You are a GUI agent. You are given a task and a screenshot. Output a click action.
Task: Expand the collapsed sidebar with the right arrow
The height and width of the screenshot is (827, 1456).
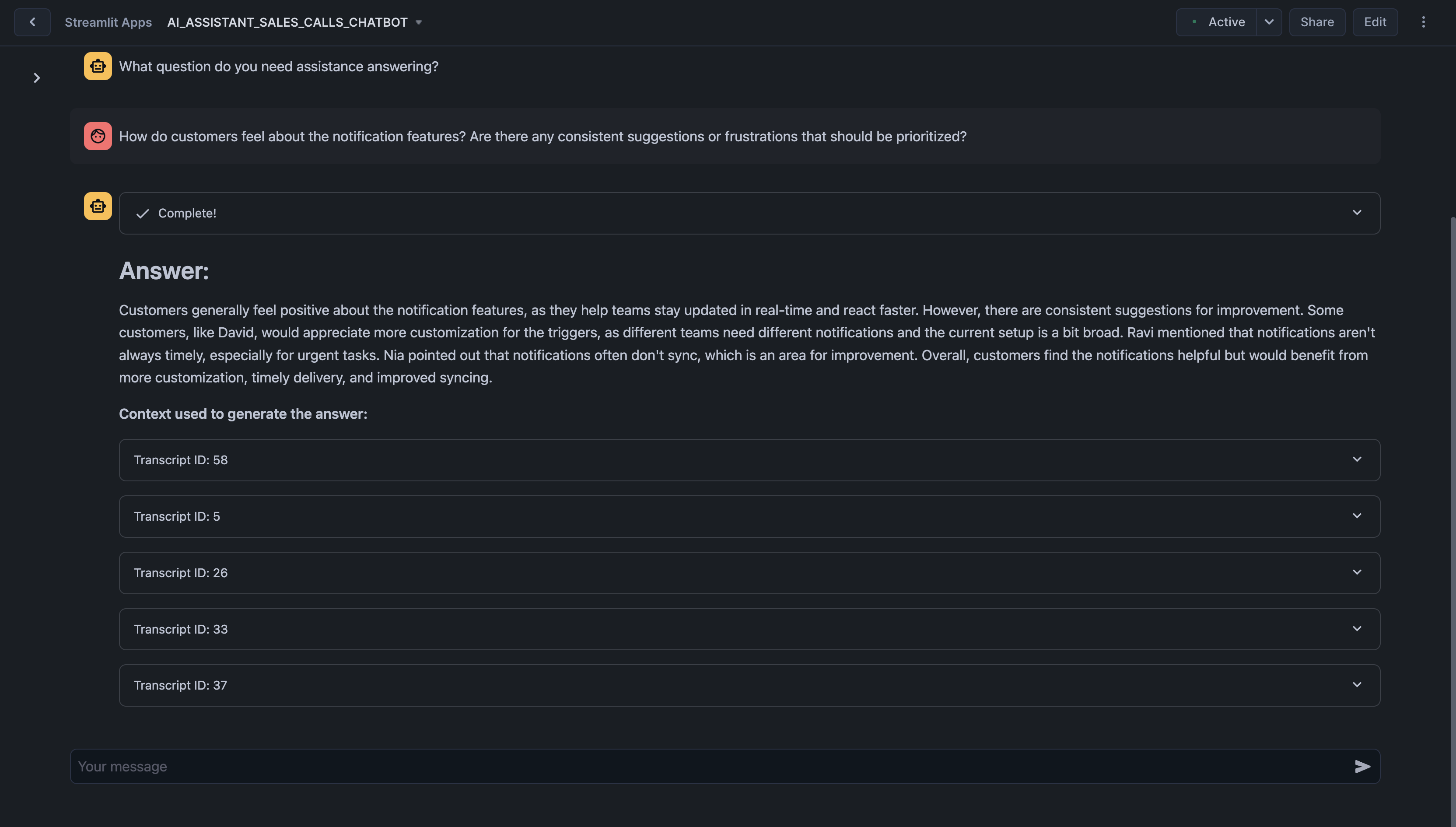pos(36,78)
